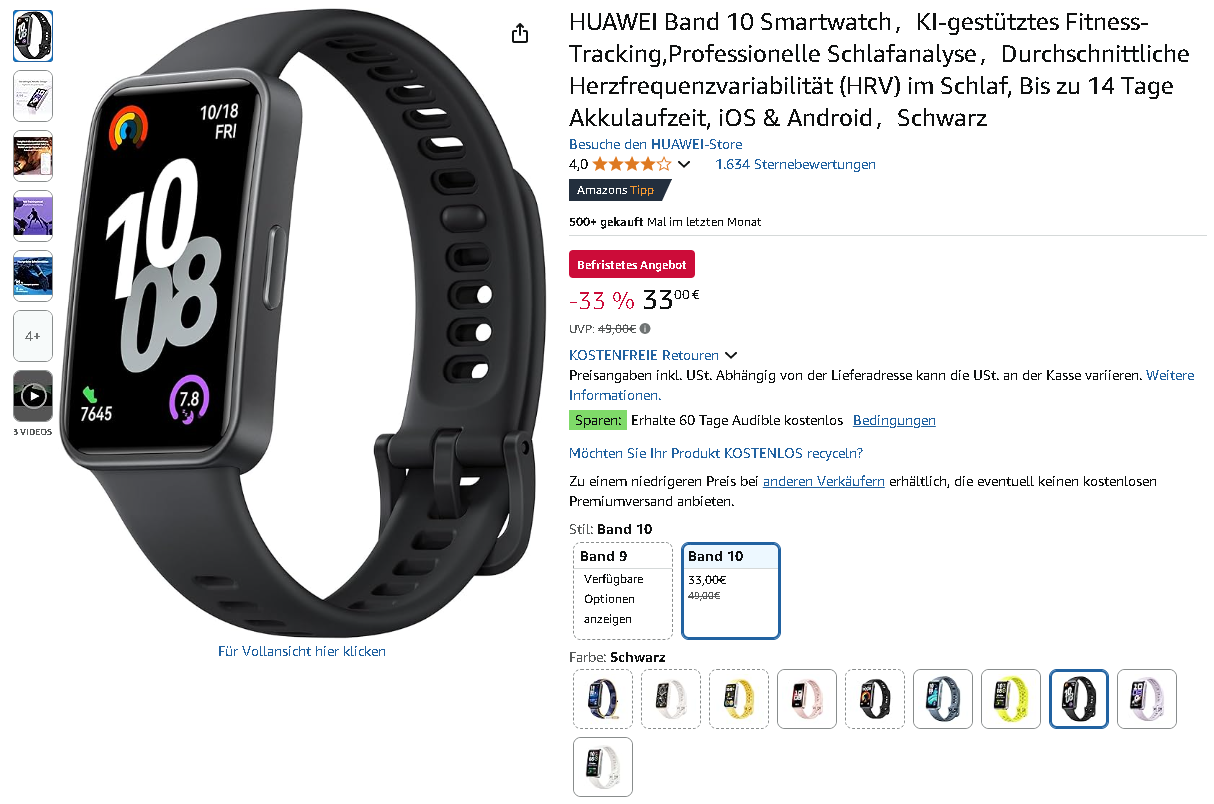Open the UVP info icon next to 49,00€
Viewport: 1214px width, 804px height.
click(x=645, y=328)
